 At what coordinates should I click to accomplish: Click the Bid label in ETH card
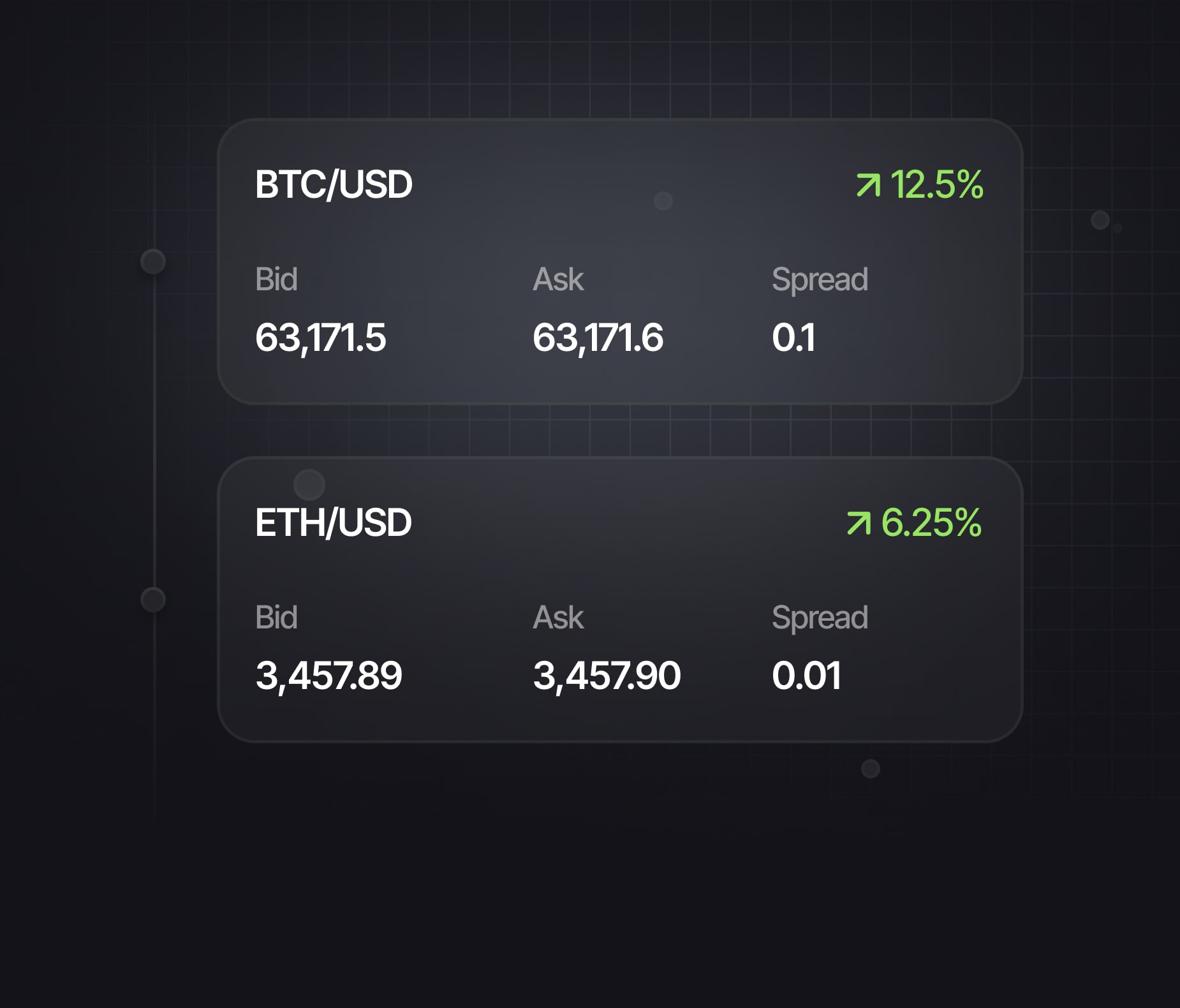276,617
